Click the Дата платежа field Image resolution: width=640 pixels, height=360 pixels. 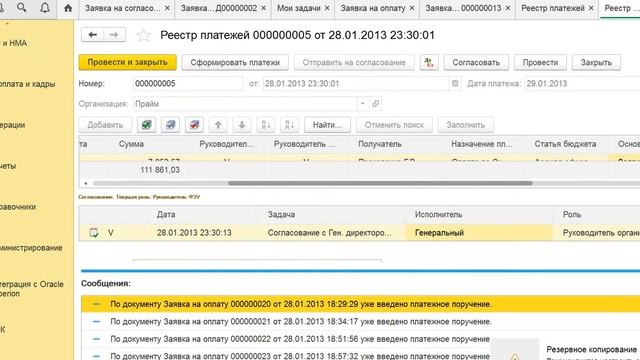point(582,84)
